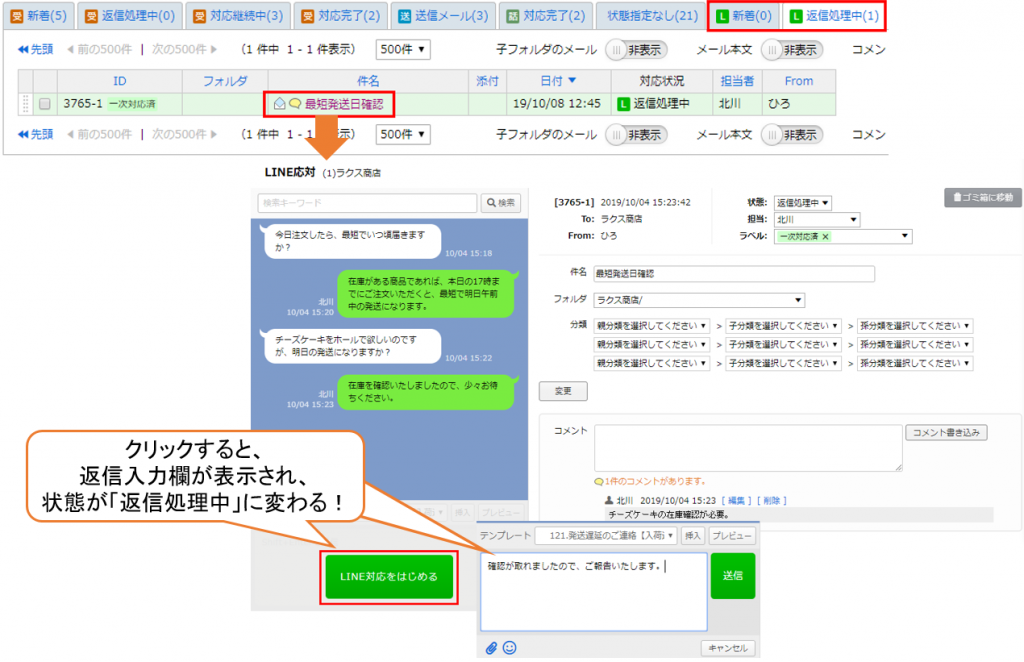1024x662 pixels.
Task: Toggle top 子フォルダのメール display switch
Action: tap(636, 50)
